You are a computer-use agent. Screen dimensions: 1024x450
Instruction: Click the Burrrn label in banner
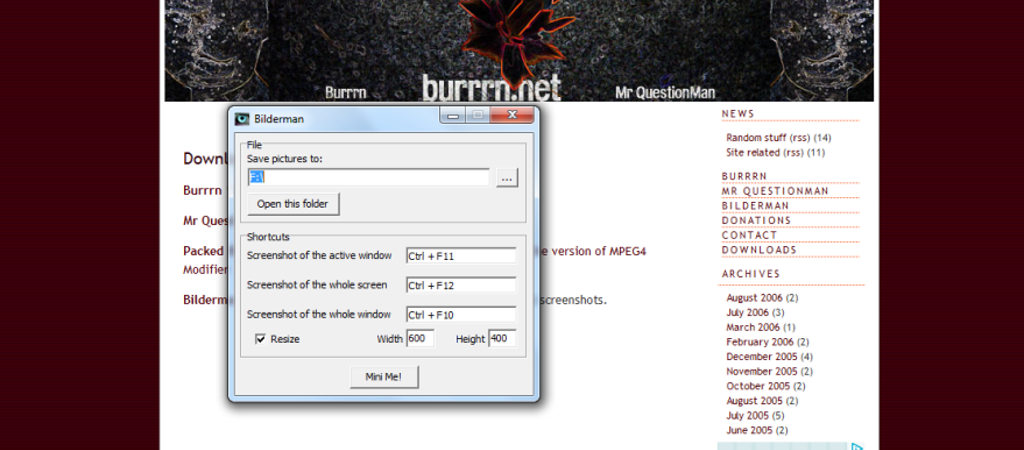tap(345, 93)
